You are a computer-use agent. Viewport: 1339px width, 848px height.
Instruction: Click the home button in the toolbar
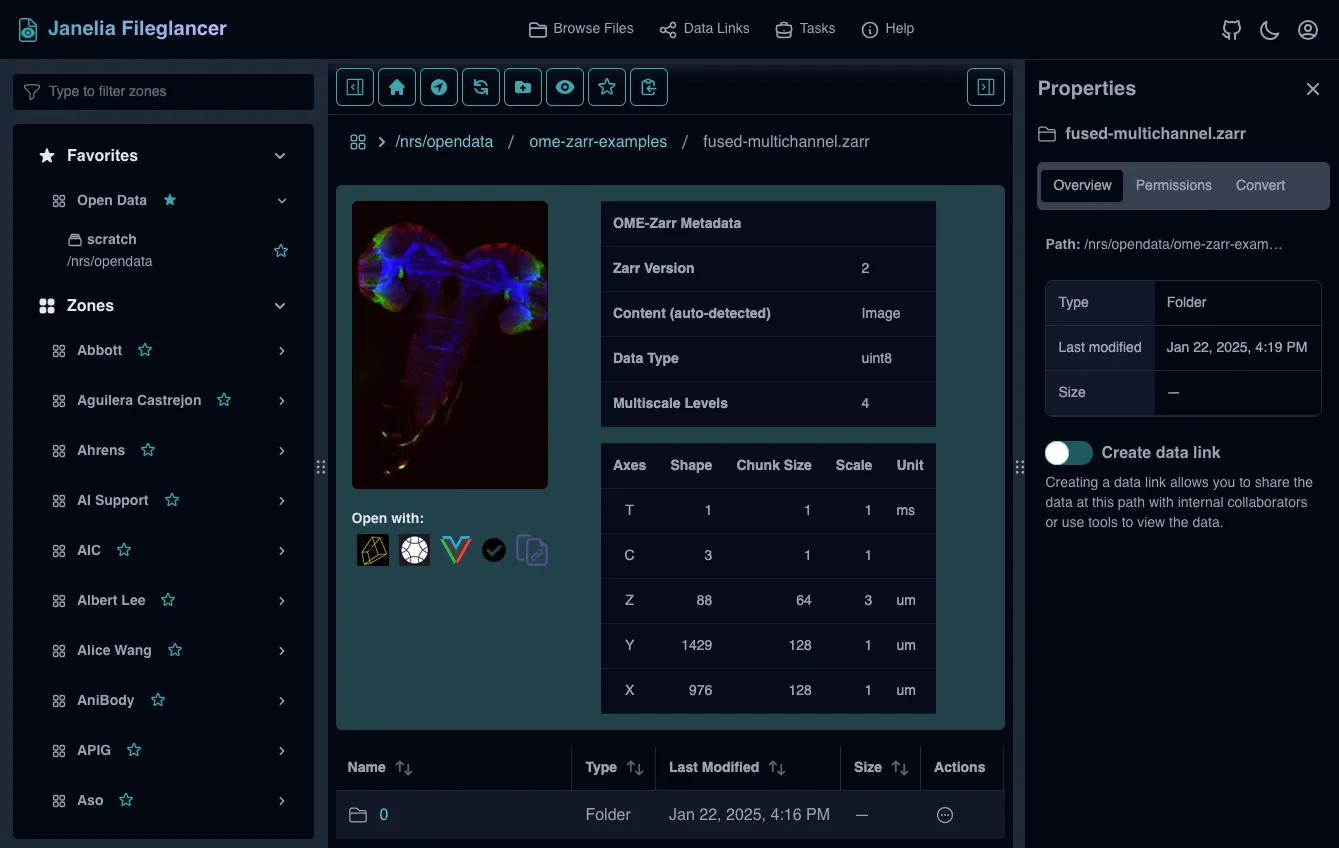click(397, 87)
